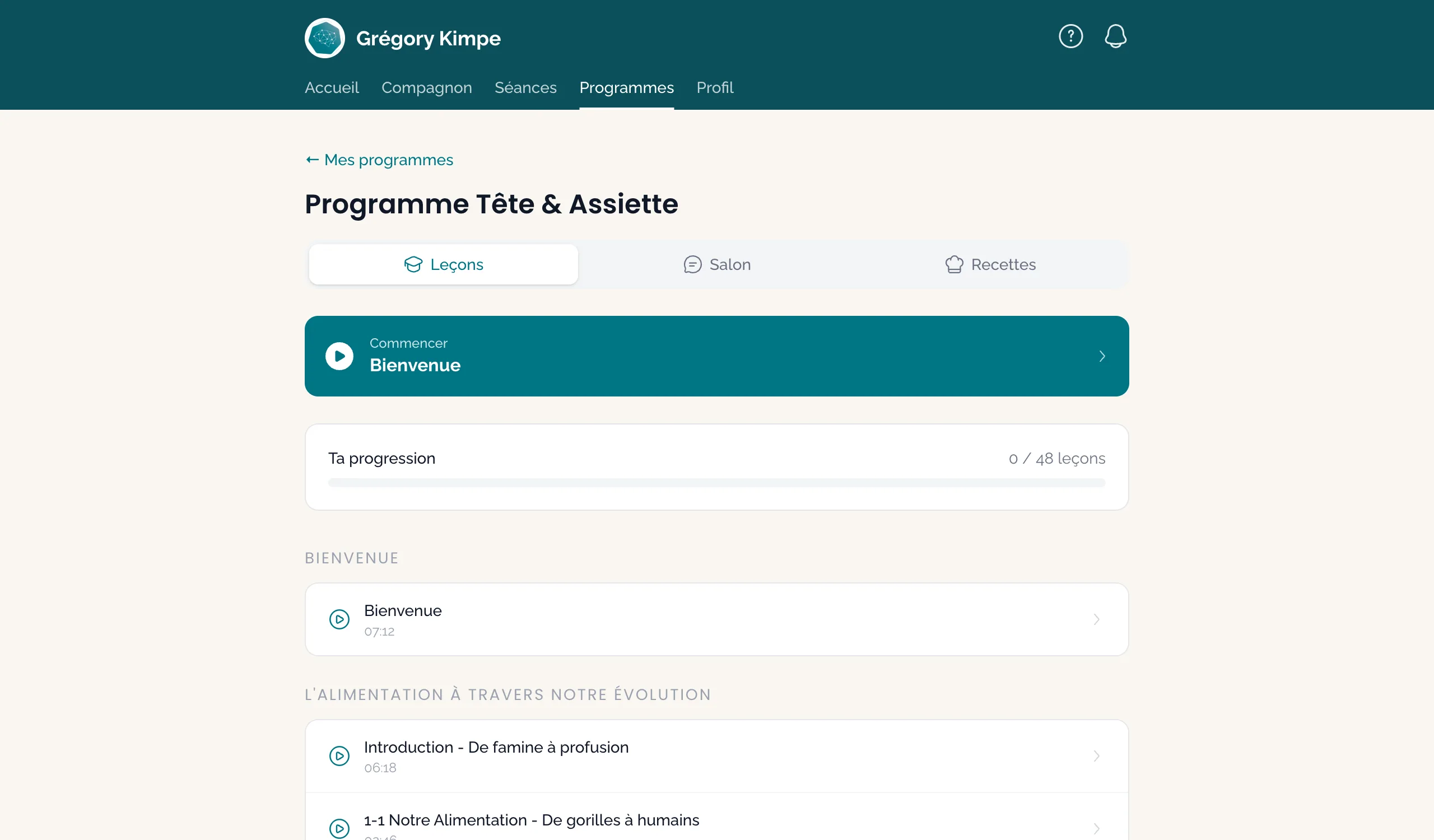Click the Ta progression bar
This screenshot has width=1434, height=840.
click(x=716, y=483)
